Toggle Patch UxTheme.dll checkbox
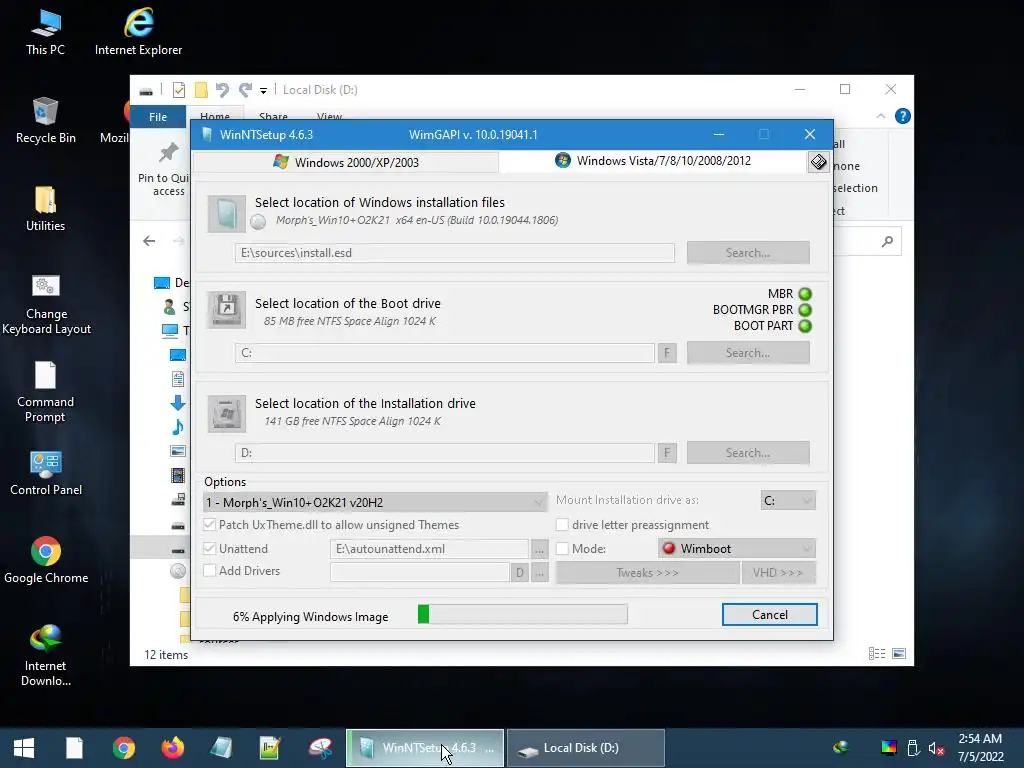This screenshot has height=768, width=1024. 210,524
